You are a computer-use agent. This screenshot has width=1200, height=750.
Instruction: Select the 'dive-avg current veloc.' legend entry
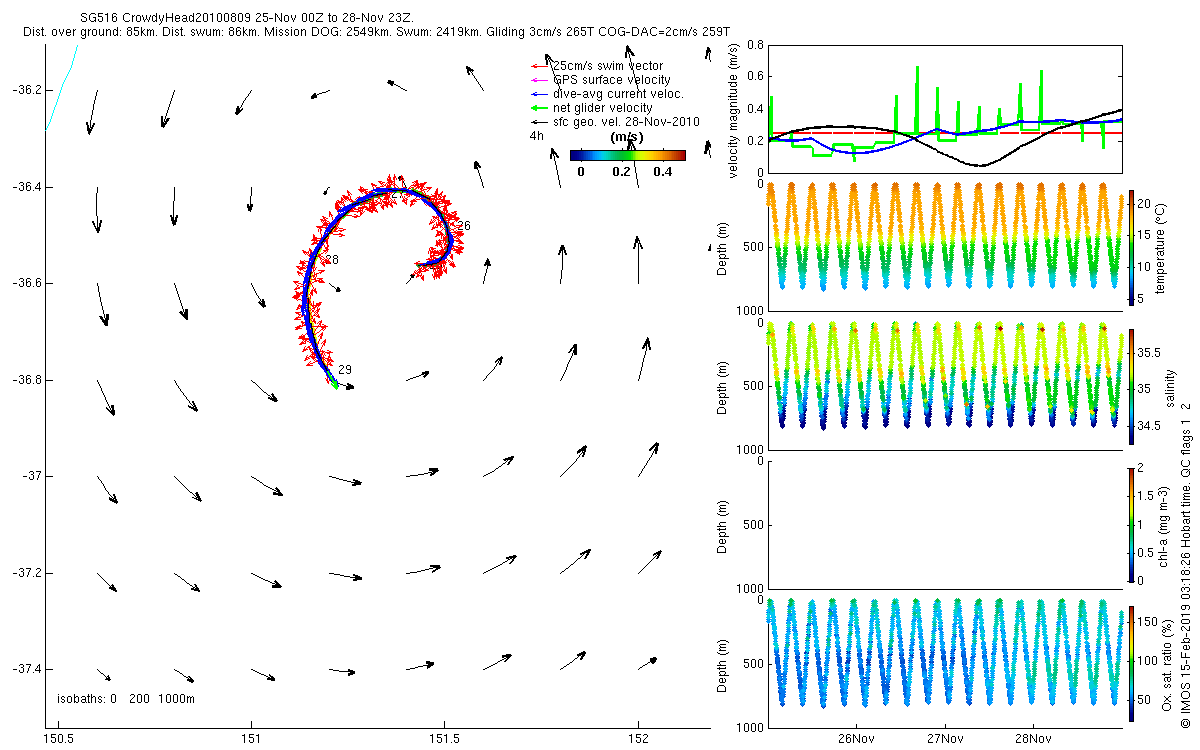pyautogui.click(x=607, y=94)
